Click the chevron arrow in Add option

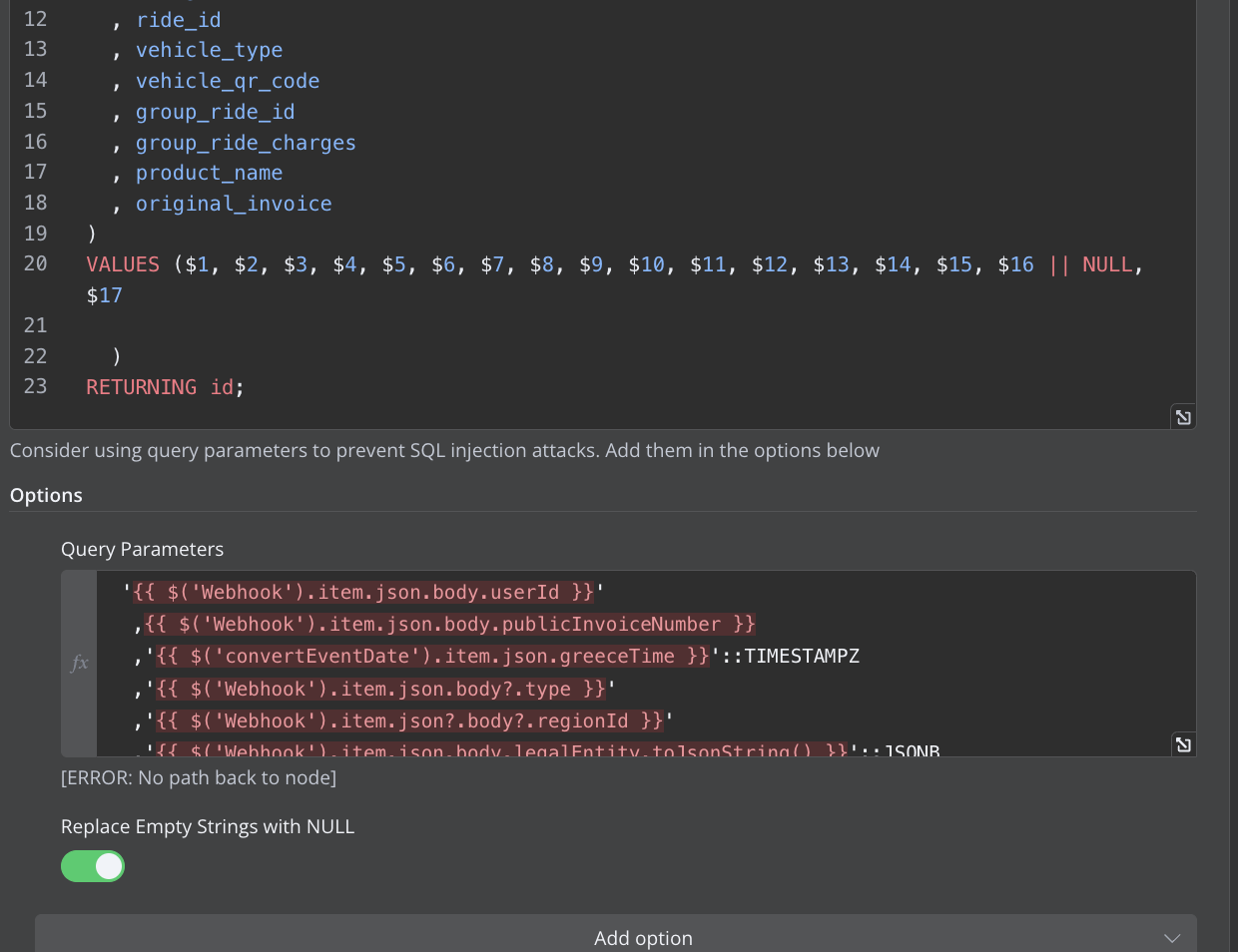1172,938
